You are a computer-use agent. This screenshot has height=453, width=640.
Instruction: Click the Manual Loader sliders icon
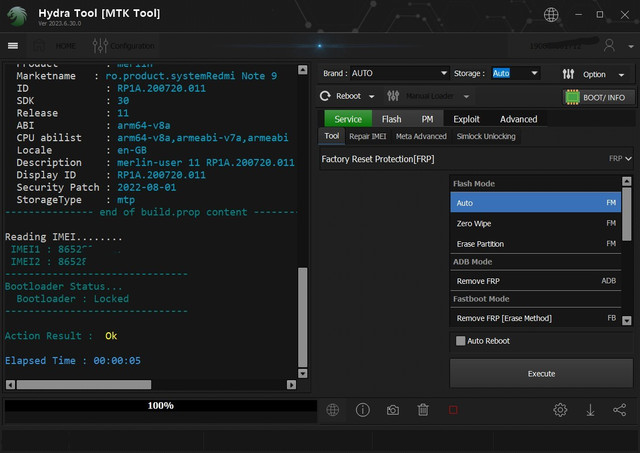(x=393, y=96)
